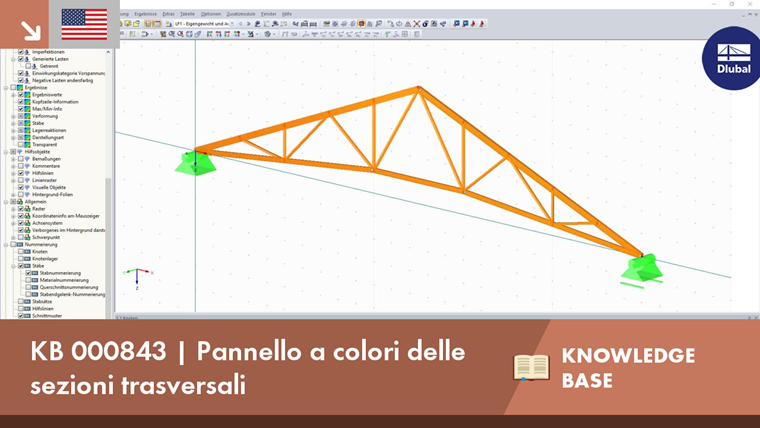Select the Knotenlager row
The height and width of the screenshot is (428, 760).
click(45, 259)
